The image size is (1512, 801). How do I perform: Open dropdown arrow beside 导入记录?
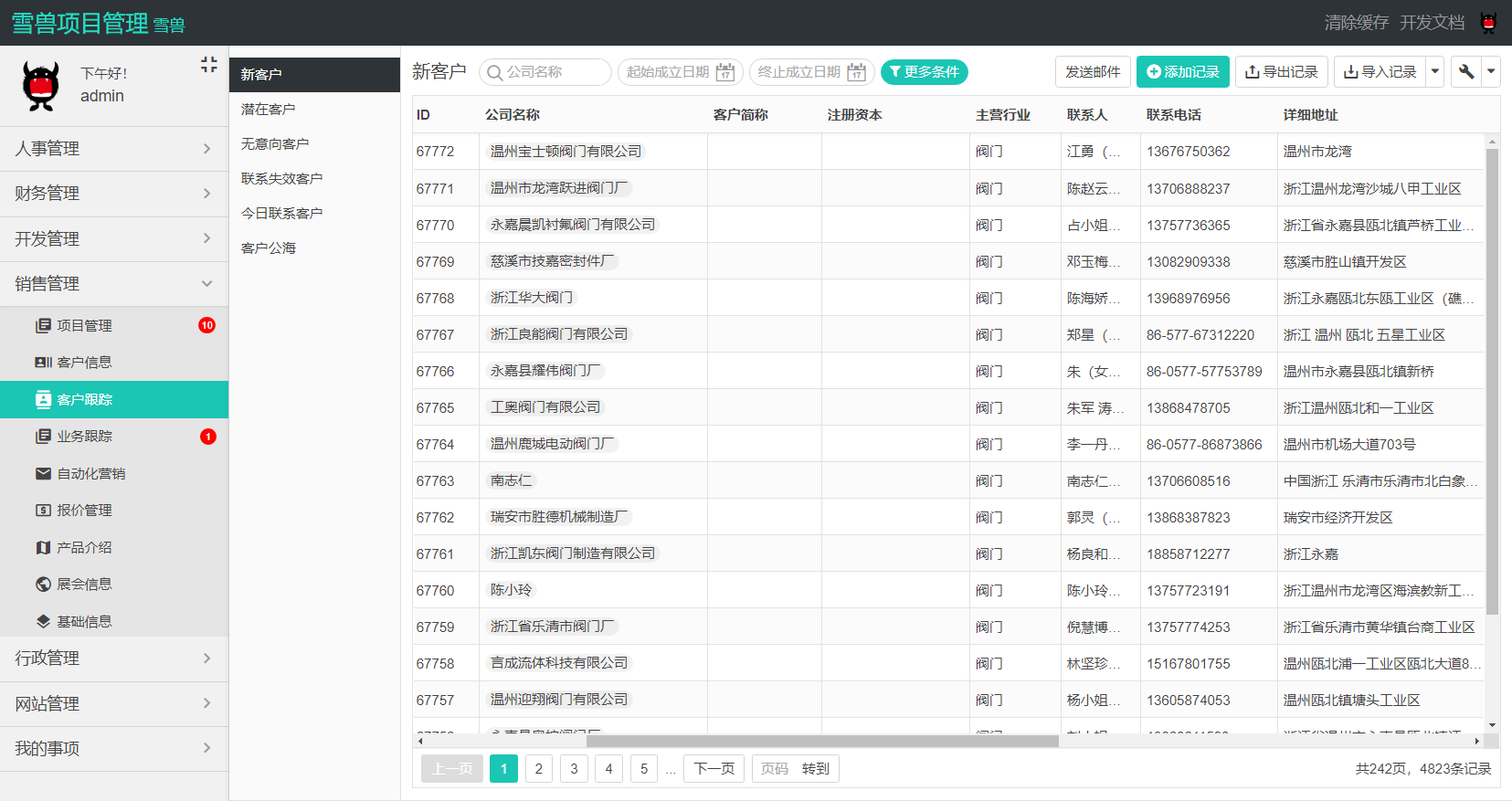[1434, 72]
